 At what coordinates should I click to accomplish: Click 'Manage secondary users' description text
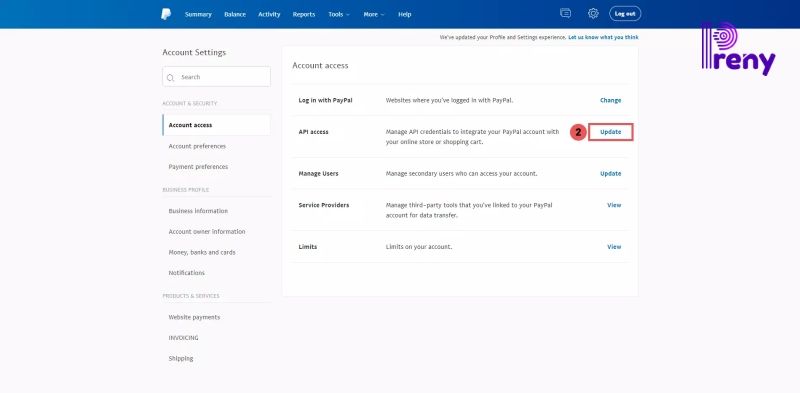point(461,174)
